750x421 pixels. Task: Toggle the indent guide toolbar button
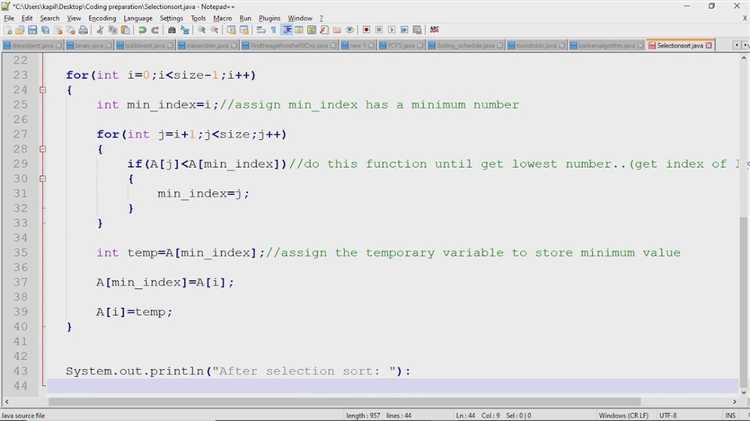[287, 30]
